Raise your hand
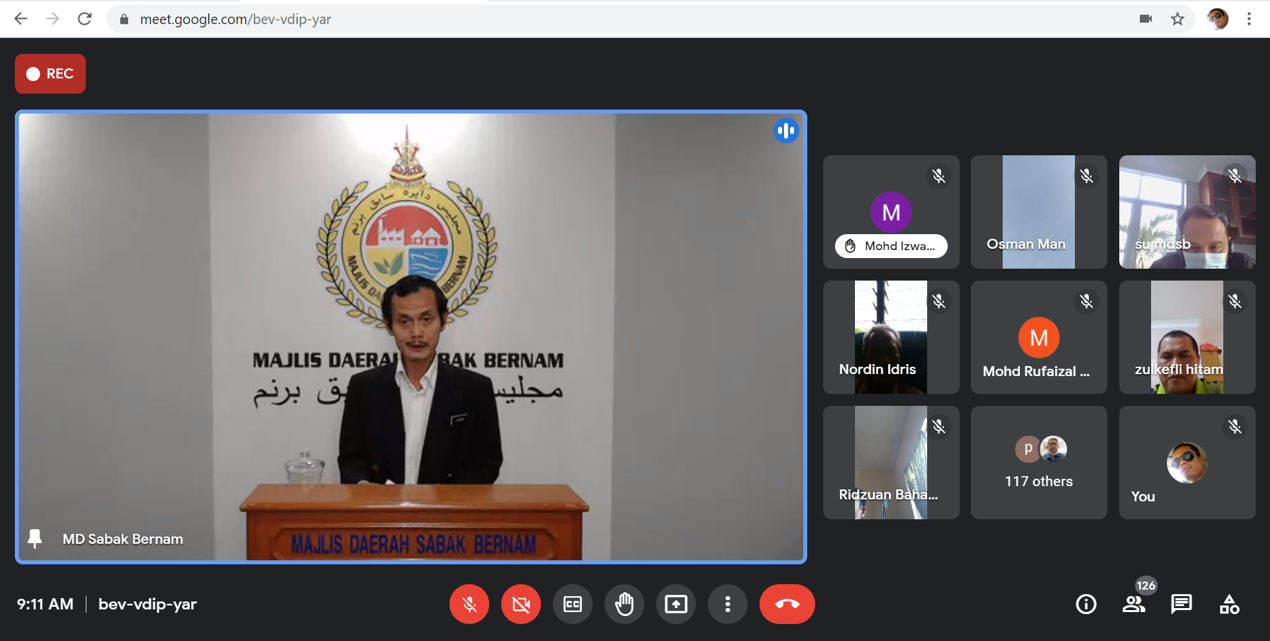Image resolution: width=1270 pixels, height=641 pixels. [x=625, y=604]
